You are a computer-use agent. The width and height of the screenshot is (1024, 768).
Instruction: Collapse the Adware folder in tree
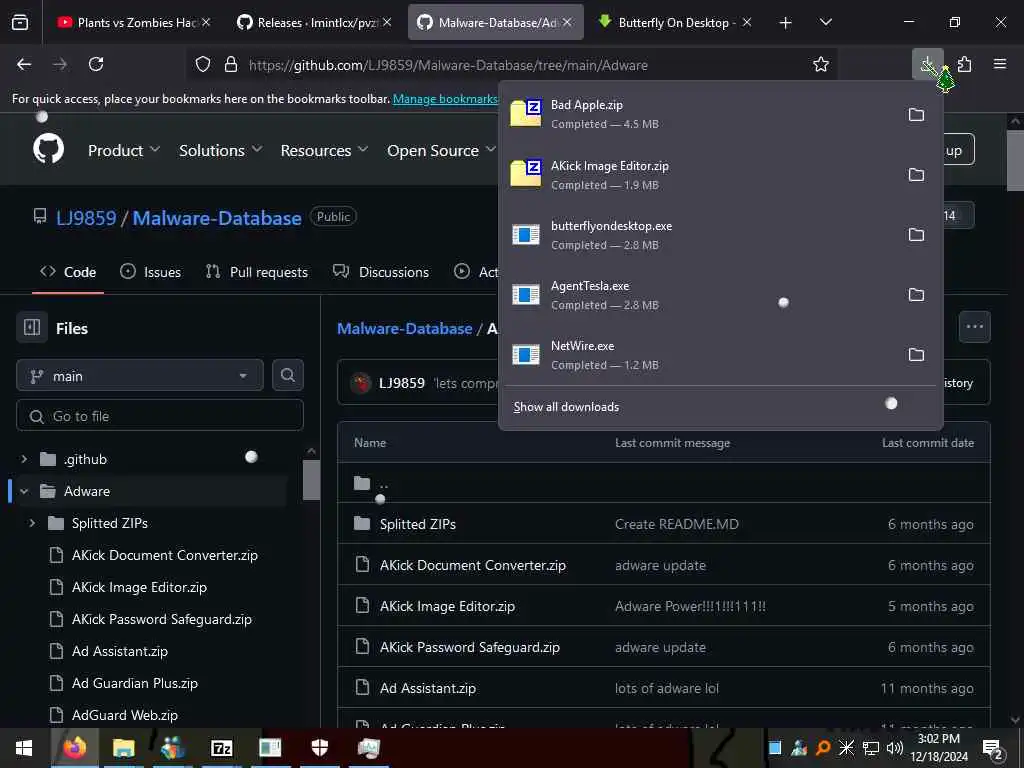[24, 491]
